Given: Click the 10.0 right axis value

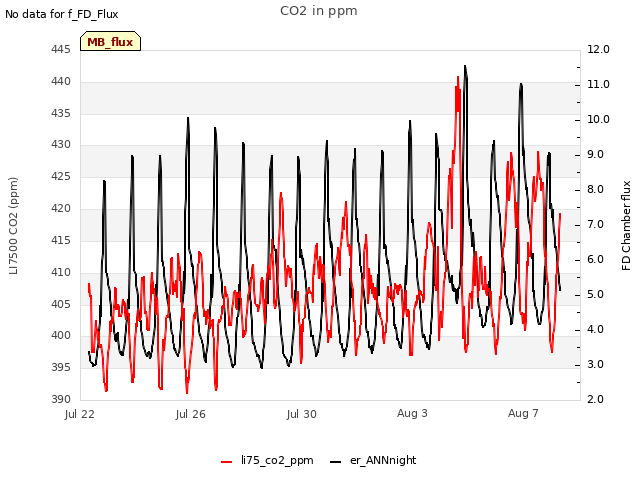Looking at the screenshot, I should (598, 120).
